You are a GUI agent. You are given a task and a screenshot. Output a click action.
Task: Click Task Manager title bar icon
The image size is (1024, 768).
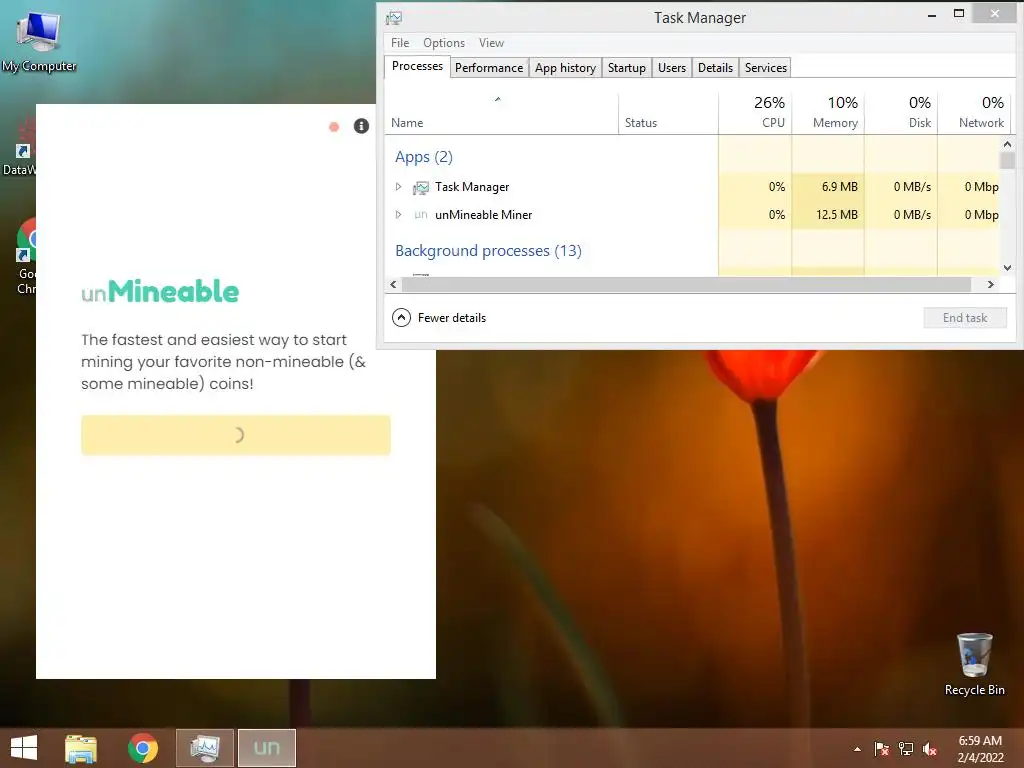tap(394, 18)
